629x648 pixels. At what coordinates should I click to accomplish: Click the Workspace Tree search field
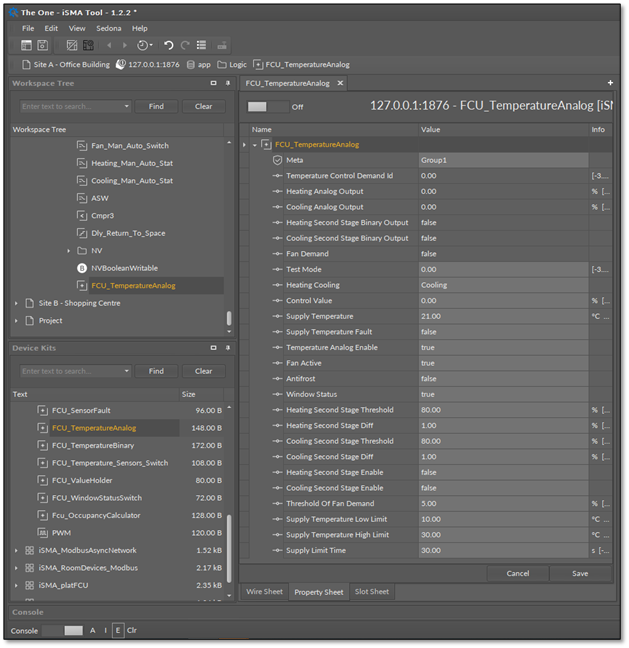(72, 106)
